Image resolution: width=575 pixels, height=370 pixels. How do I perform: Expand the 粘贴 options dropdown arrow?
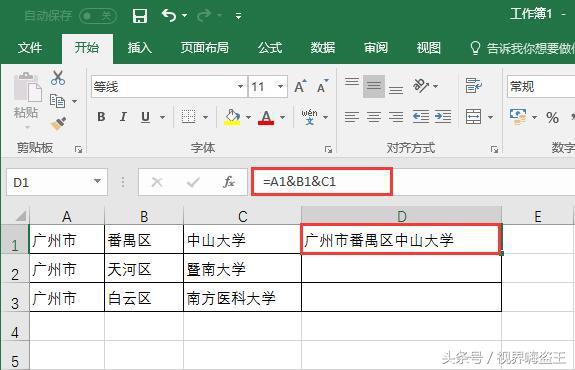27,127
